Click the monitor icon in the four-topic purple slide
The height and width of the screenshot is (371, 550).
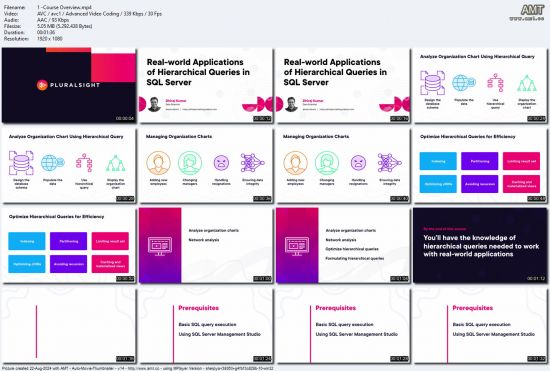297,246
